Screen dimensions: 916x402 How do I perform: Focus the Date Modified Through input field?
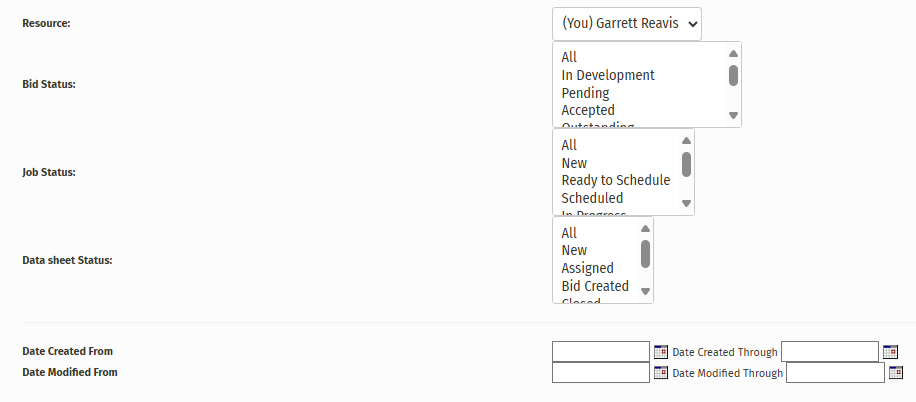[x=835, y=373]
